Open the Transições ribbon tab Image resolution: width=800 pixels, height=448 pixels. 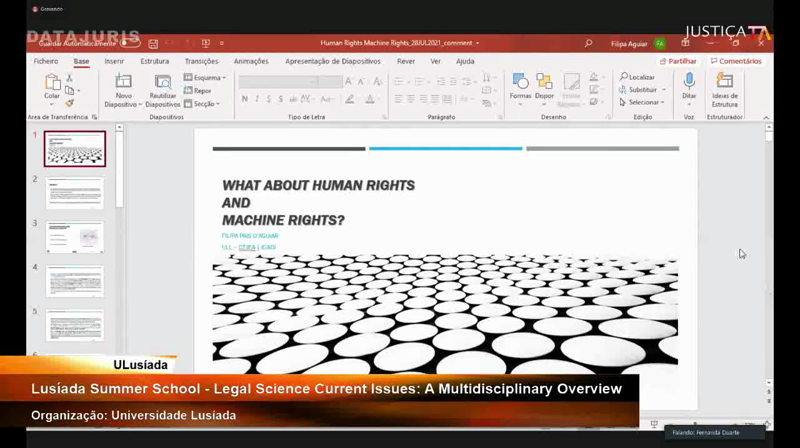201,61
